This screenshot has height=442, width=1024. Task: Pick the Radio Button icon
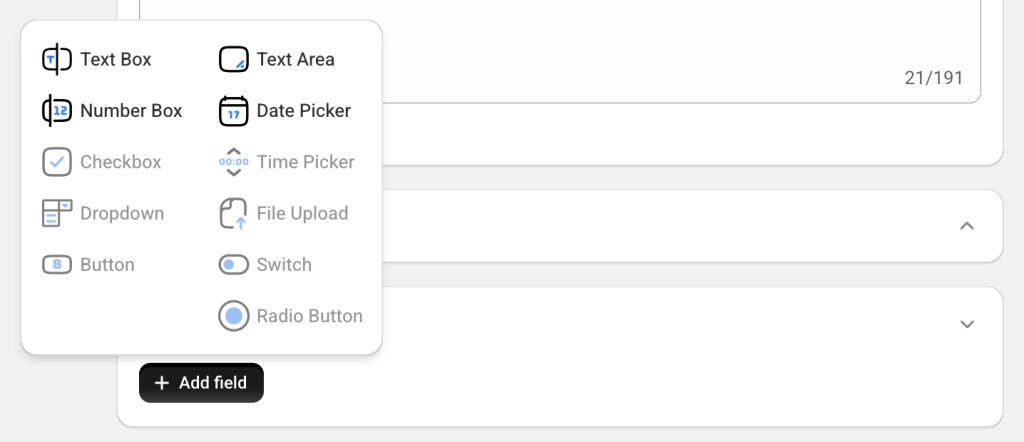tap(234, 316)
